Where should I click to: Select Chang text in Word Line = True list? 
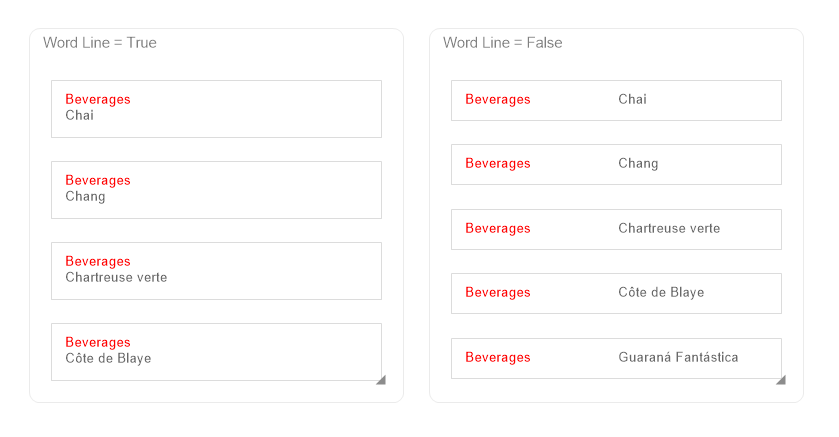(85, 197)
